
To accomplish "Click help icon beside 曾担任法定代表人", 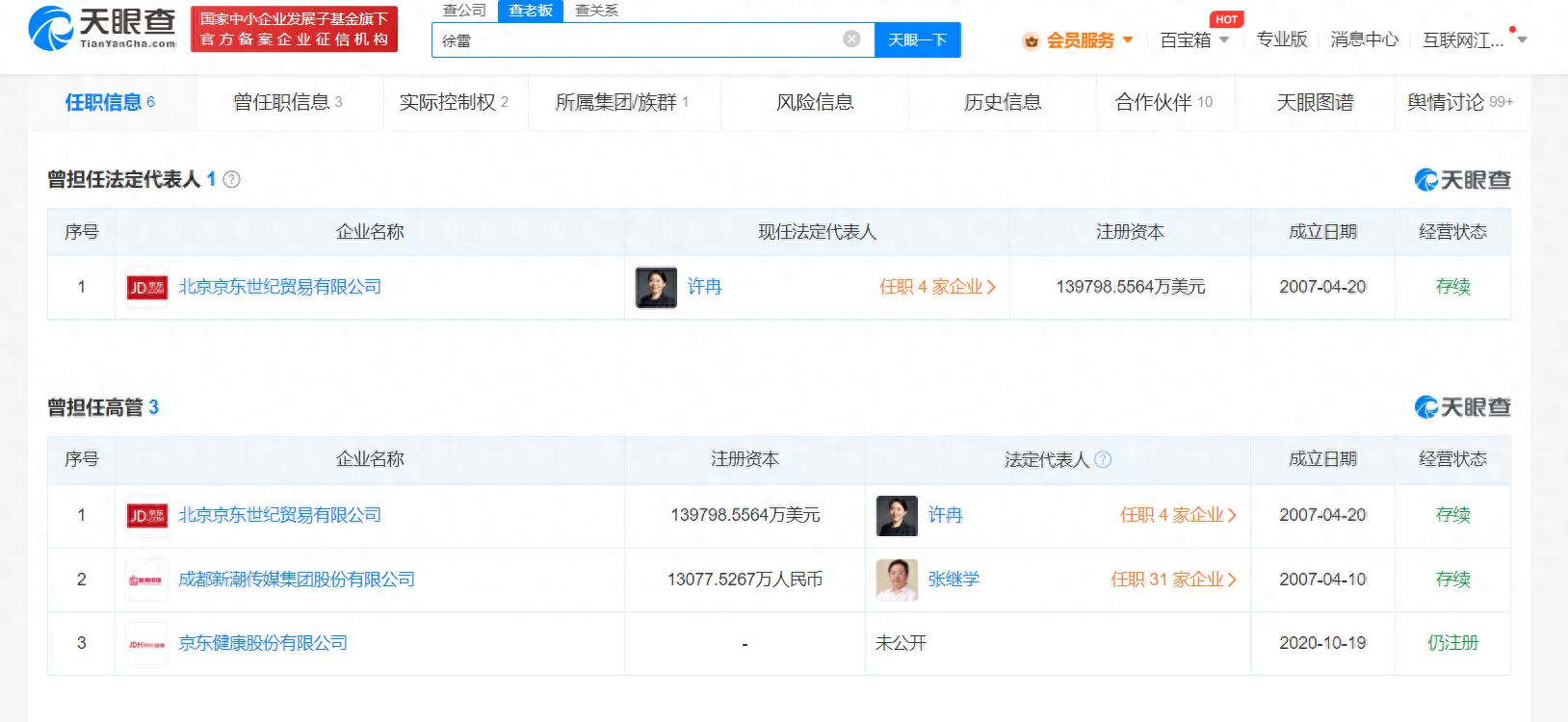I will pos(232,179).
